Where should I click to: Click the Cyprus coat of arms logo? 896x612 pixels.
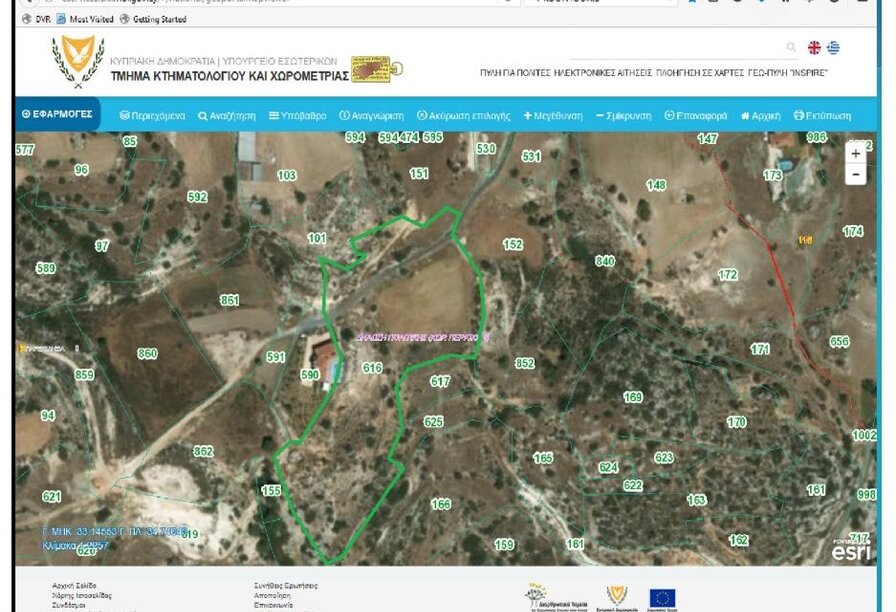pyautogui.click(x=78, y=61)
